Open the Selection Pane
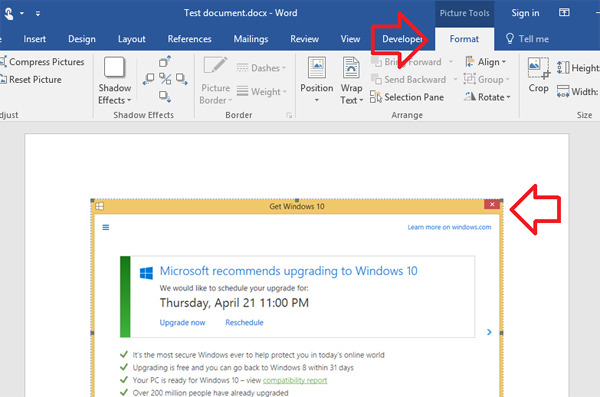The image size is (600, 397). (407, 97)
